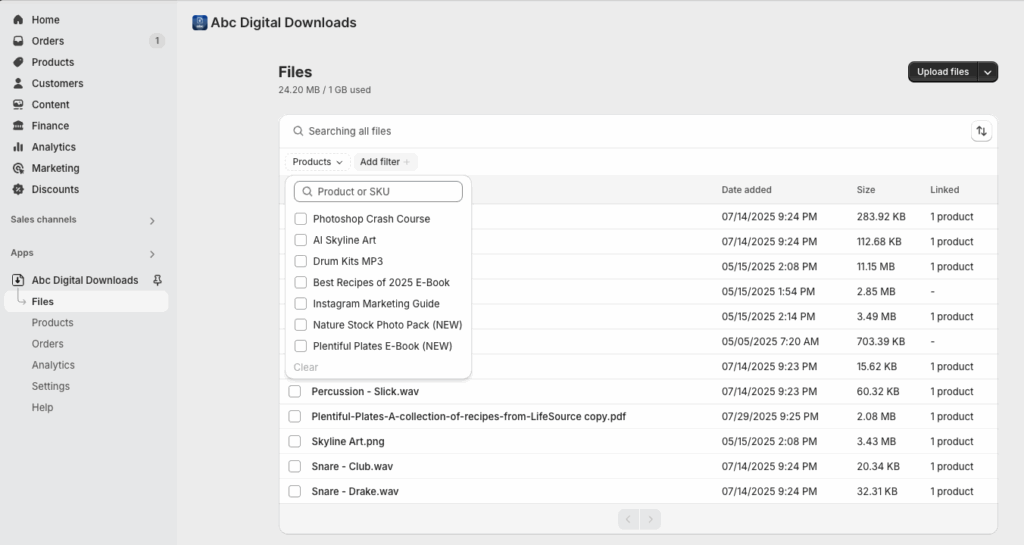
Task: Open Settings under Abc Digital Downloads
Action: coord(51,386)
